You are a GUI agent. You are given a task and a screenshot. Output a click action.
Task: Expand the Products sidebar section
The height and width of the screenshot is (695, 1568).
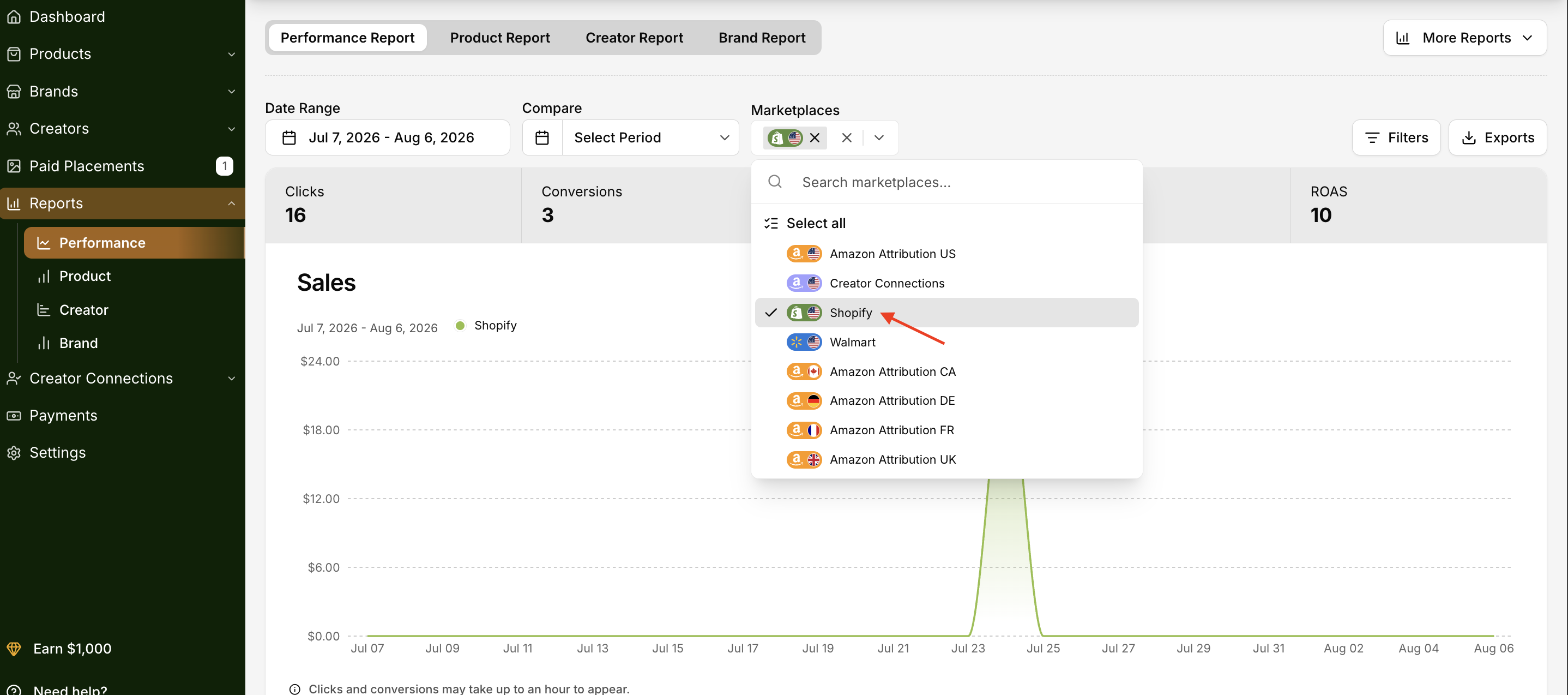tap(231, 54)
